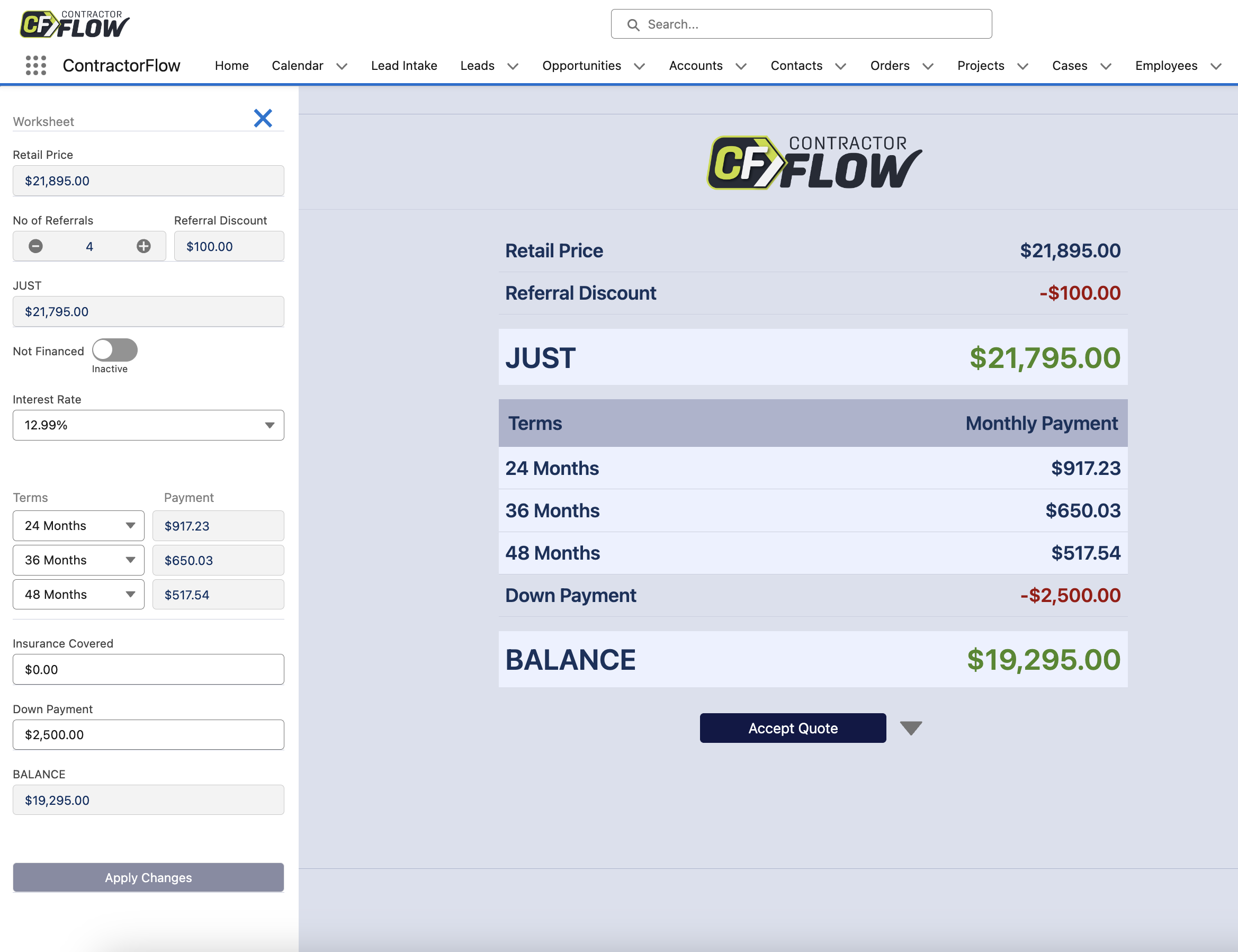Expand the Projects nav chevron
Screen dimensions: 1238x952
point(1022,66)
